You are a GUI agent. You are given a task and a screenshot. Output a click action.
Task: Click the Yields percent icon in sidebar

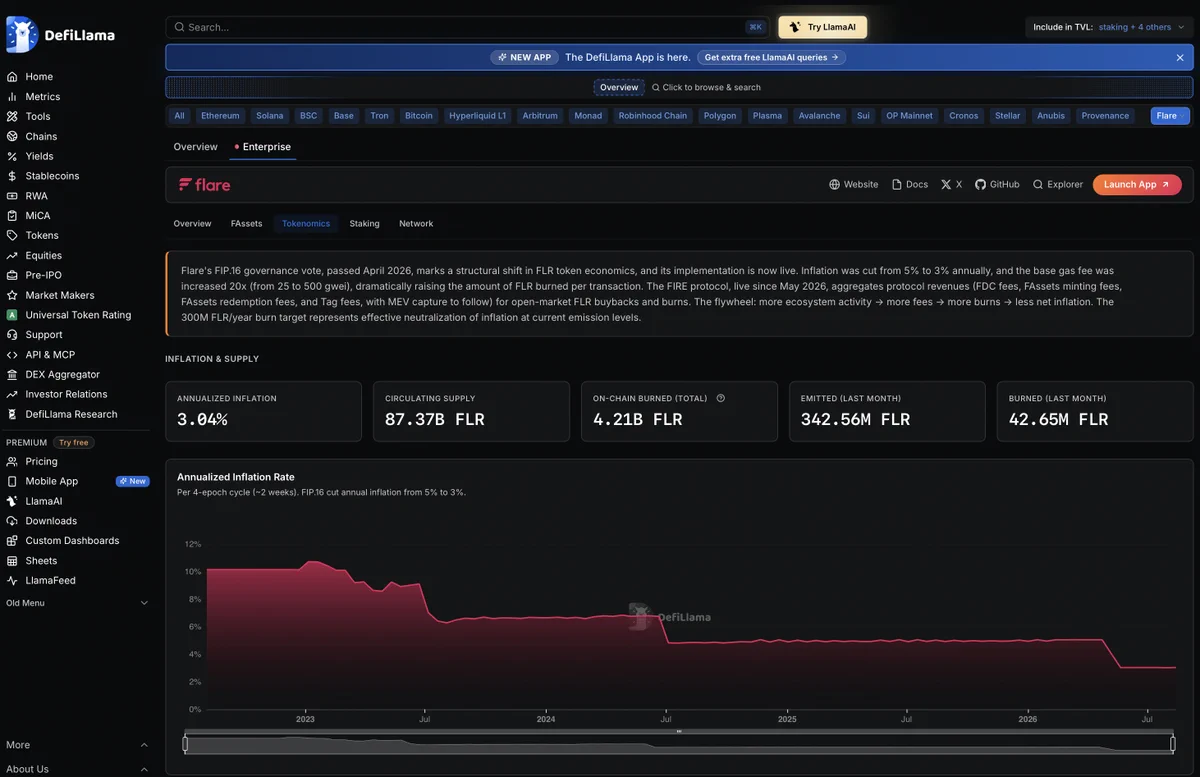tap(12, 156)
